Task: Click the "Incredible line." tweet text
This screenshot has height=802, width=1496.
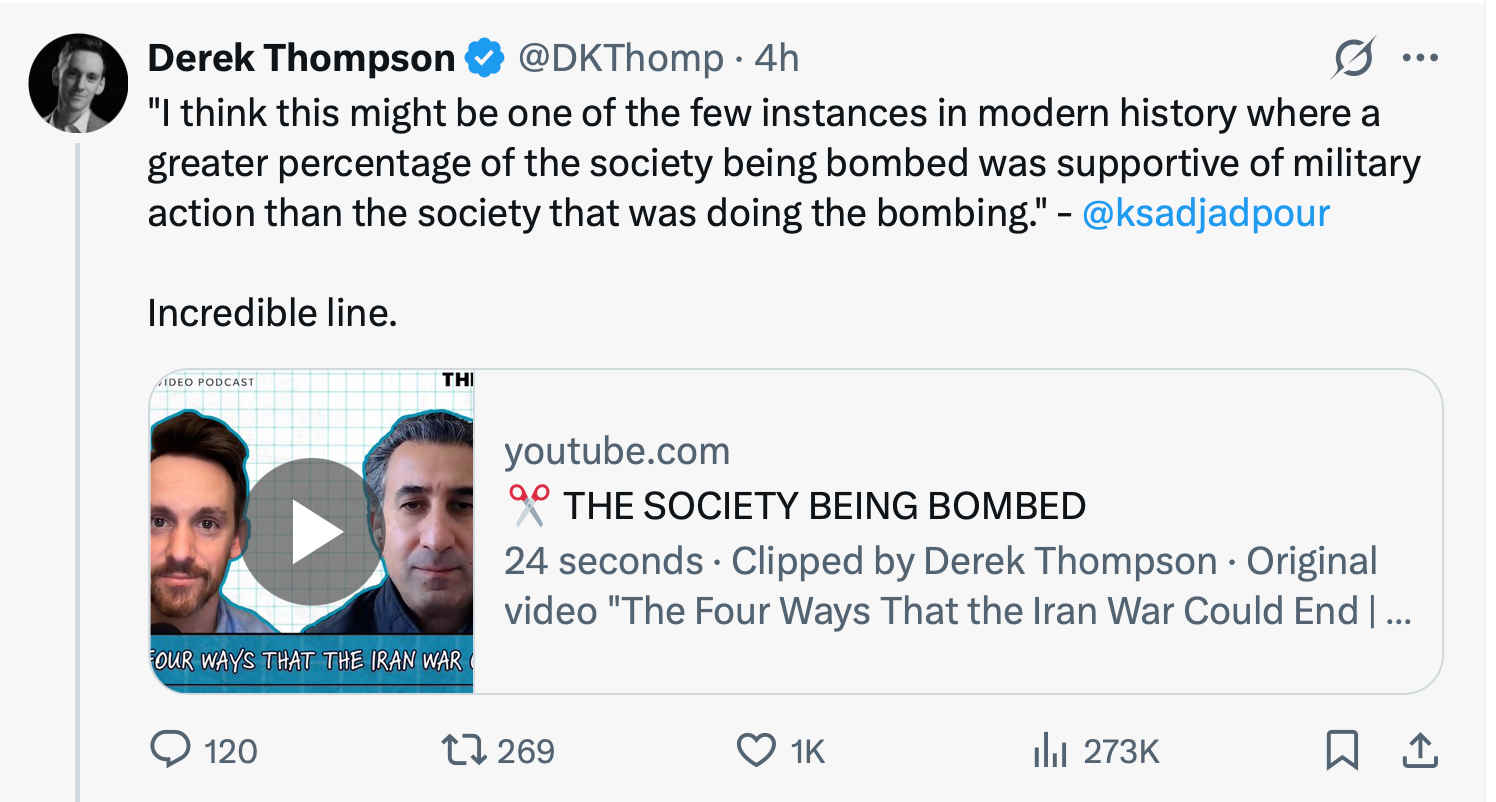Action: pos(272,314)
